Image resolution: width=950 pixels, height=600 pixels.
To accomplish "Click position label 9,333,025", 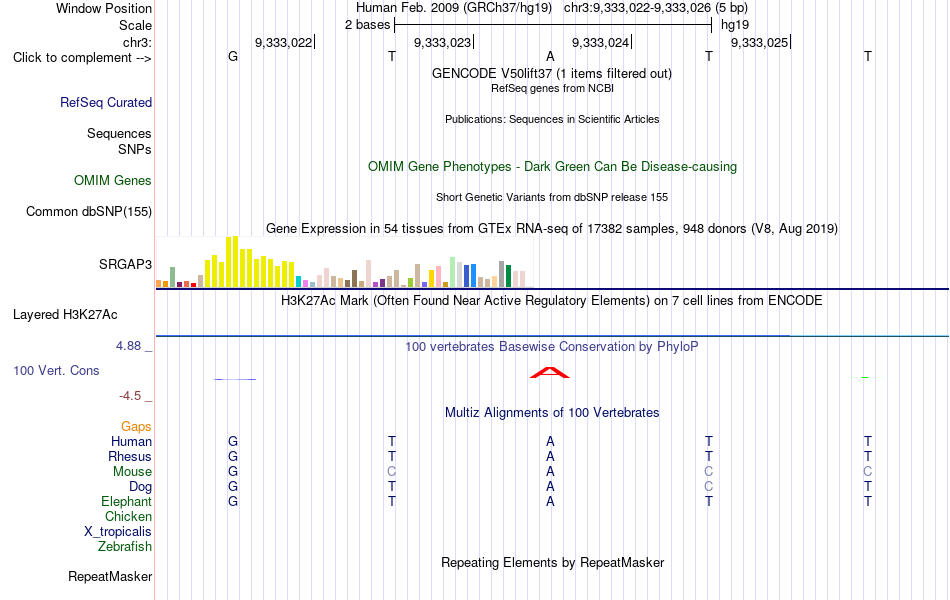I will pos(760,42).
